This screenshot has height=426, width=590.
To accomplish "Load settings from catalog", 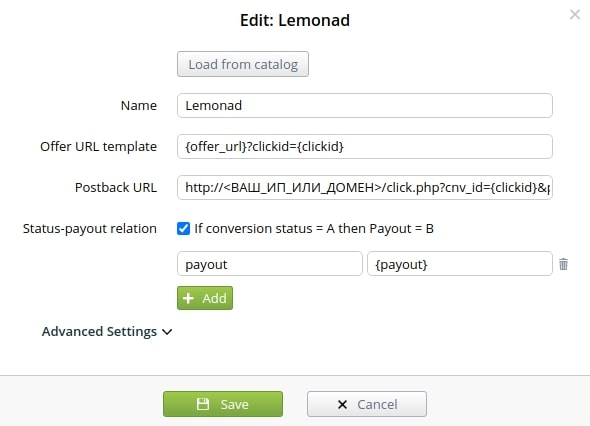I will coord(243,64).
